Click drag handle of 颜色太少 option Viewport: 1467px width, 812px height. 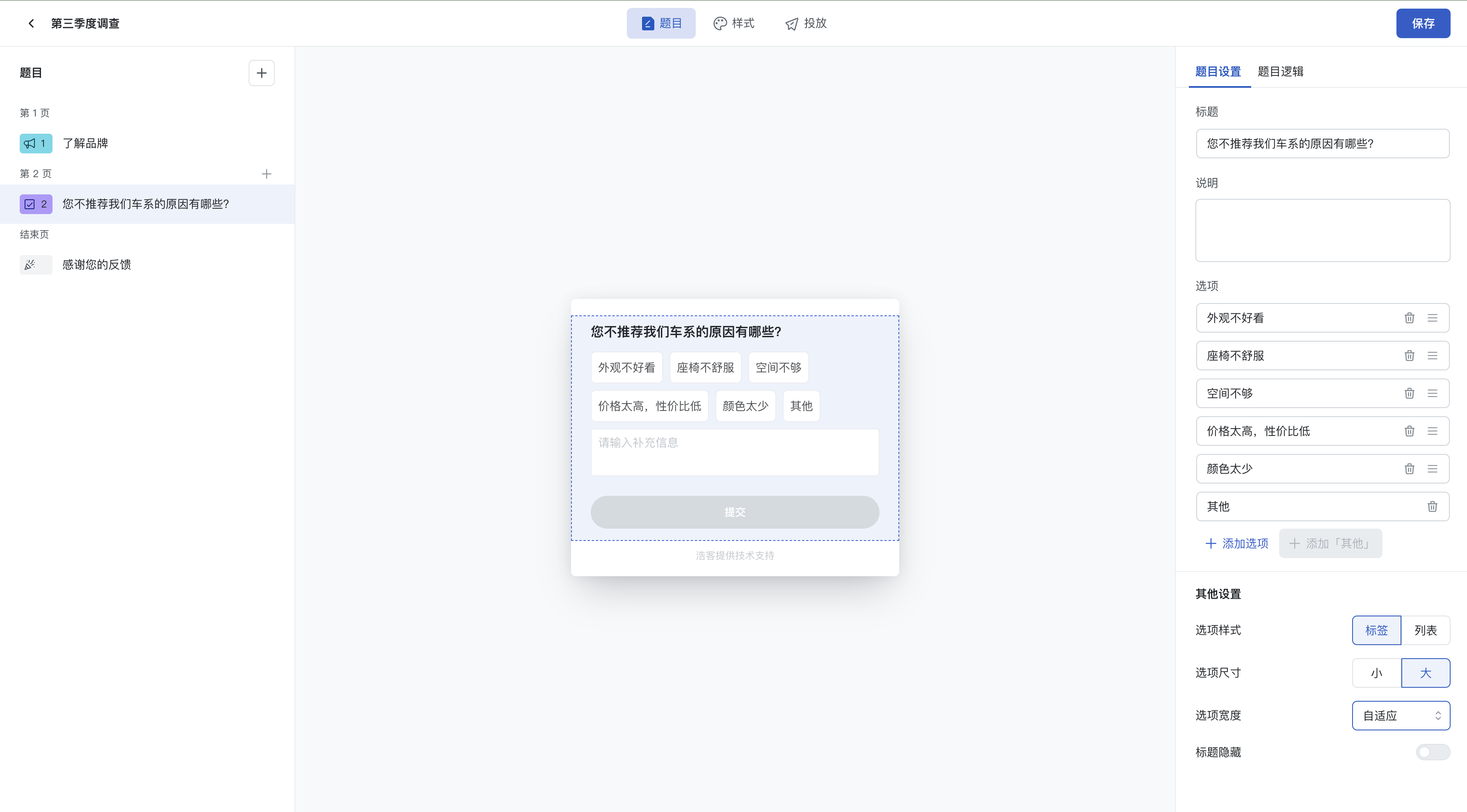1432,469
